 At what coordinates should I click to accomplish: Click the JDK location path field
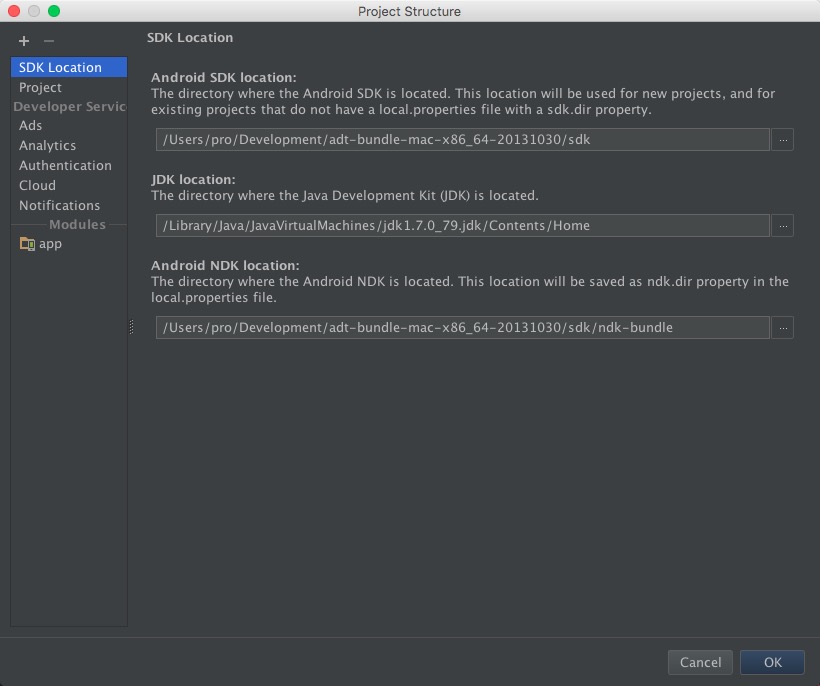click(x=462, y=226)
